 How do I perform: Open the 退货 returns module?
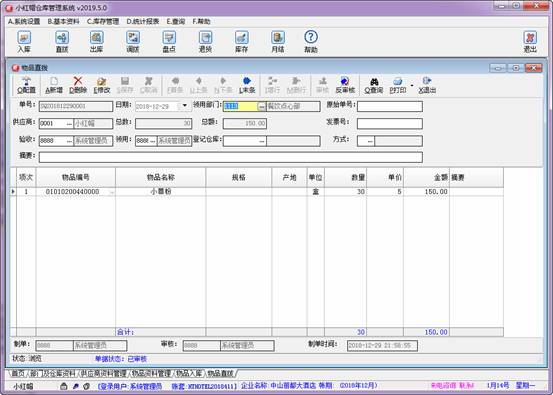(205, 42)
